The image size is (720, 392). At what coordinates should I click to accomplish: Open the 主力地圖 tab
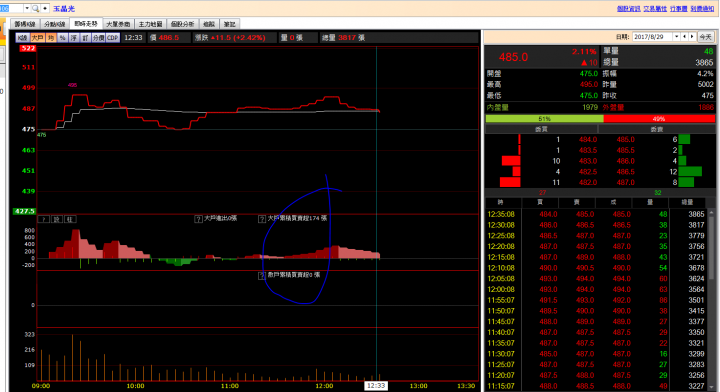click(150, 24)
